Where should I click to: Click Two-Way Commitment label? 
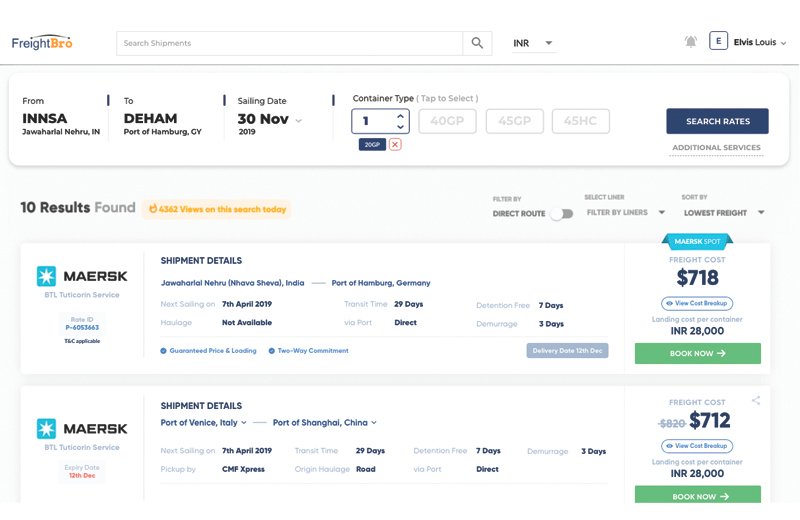pos(309,351)
